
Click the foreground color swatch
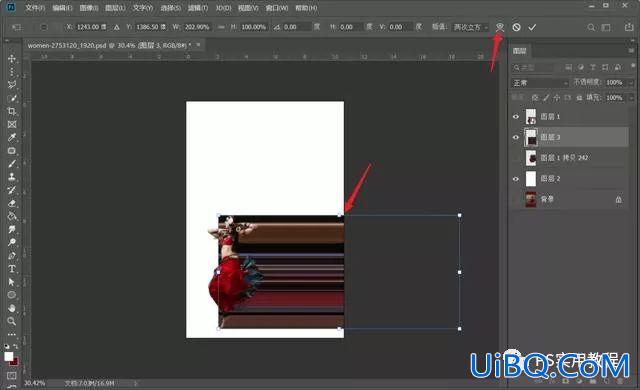tap(9, 357)
